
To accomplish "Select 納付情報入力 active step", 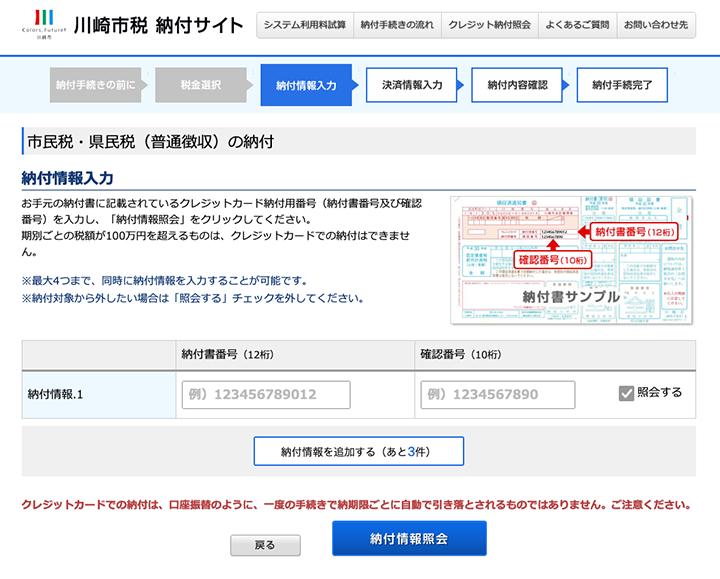I will pyautogui.click(x=306, y=85).
